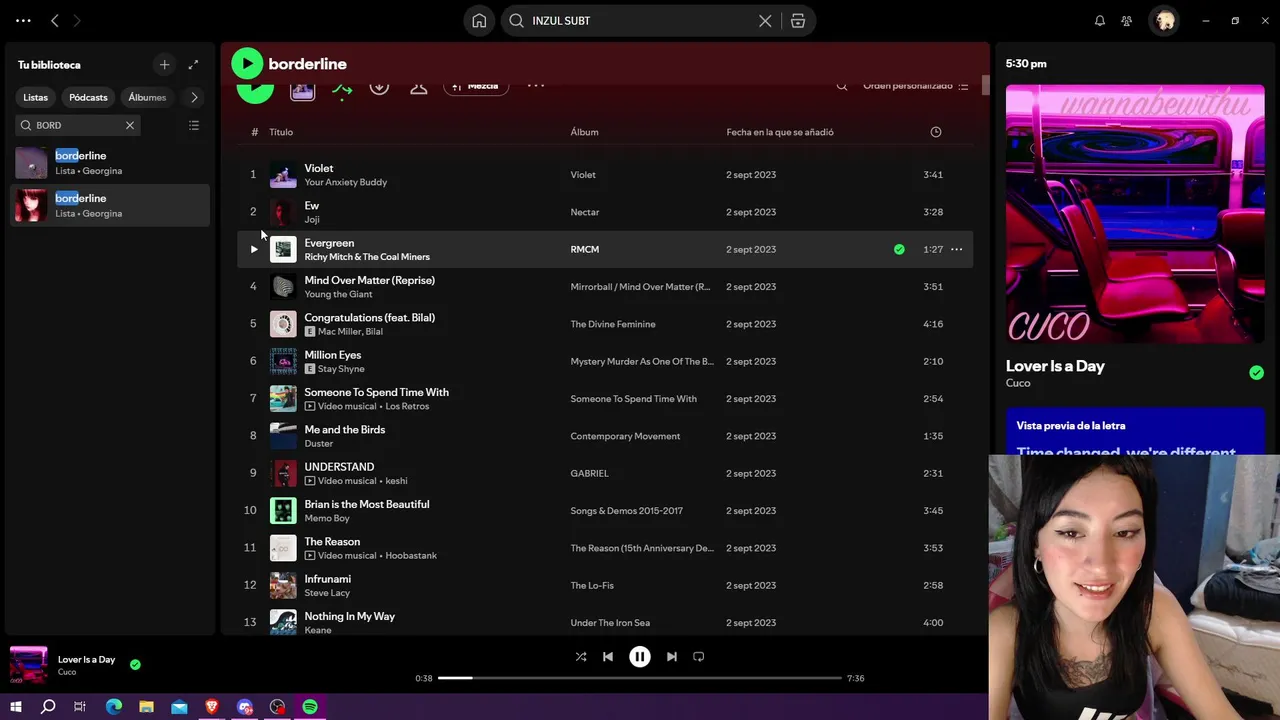Select the Pódcasts filter chip
The image size is (1280, 720).
point(88,97)
